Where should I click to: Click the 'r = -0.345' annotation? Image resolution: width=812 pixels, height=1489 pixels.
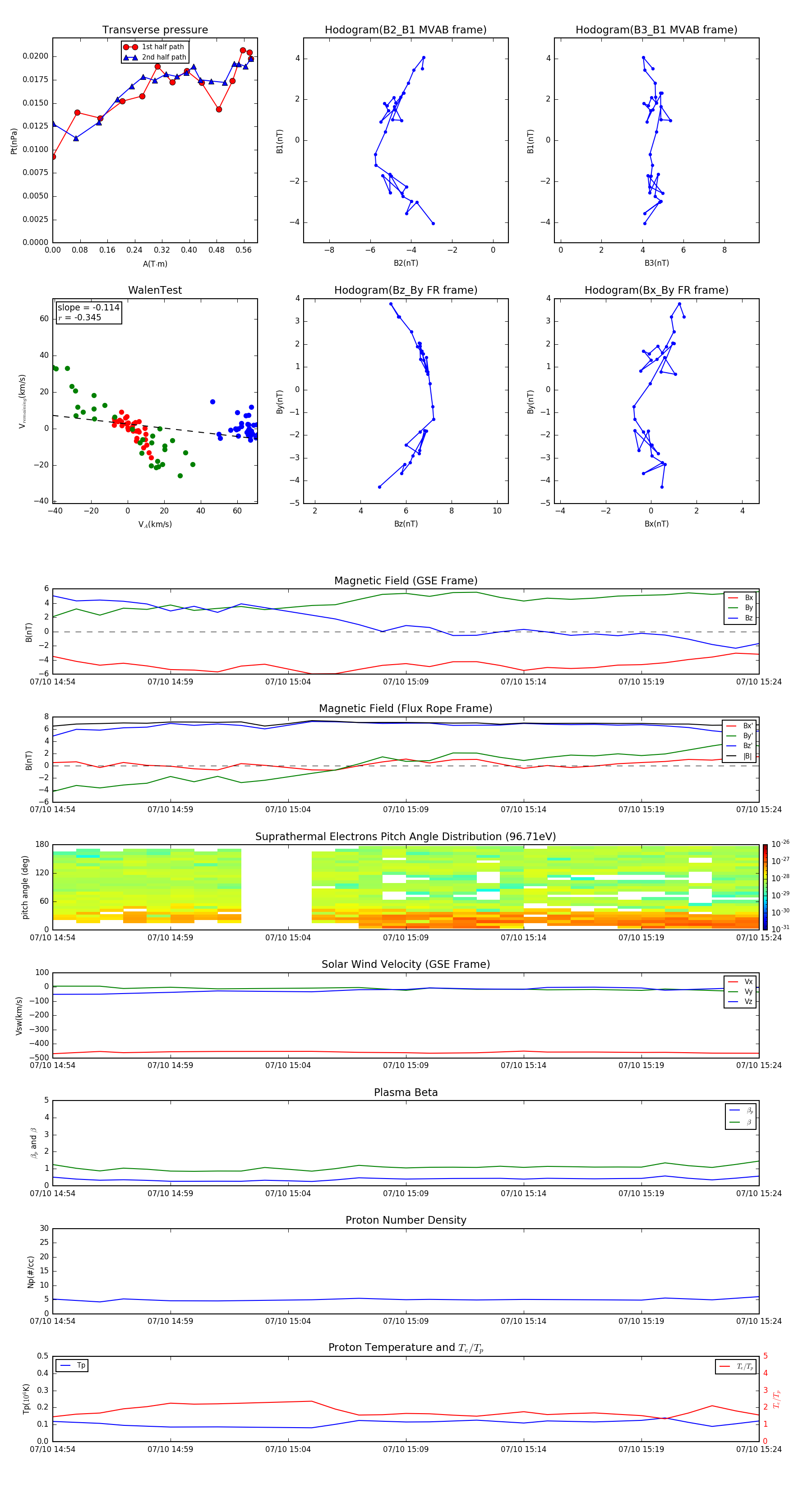pyautogui.click(x=80, y=317)
